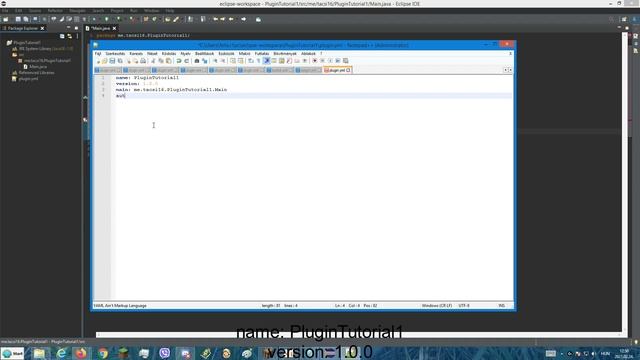
Task: Open Firefox from the taskbar
Action: pyautogui.click(x=81, y=353)
